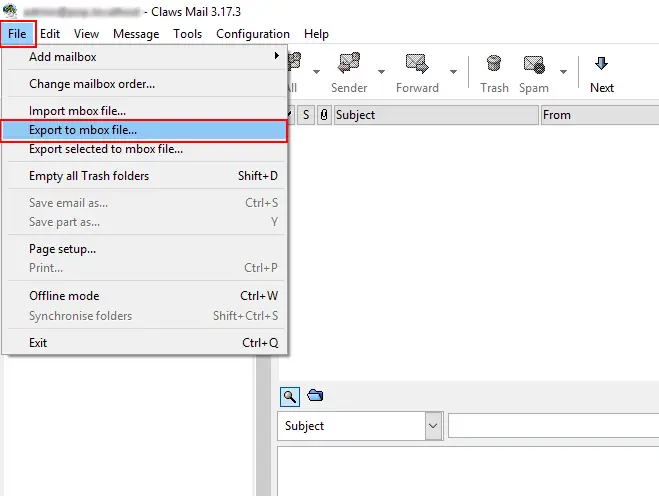Choose Export selected to mbox file...

[145, 149]
